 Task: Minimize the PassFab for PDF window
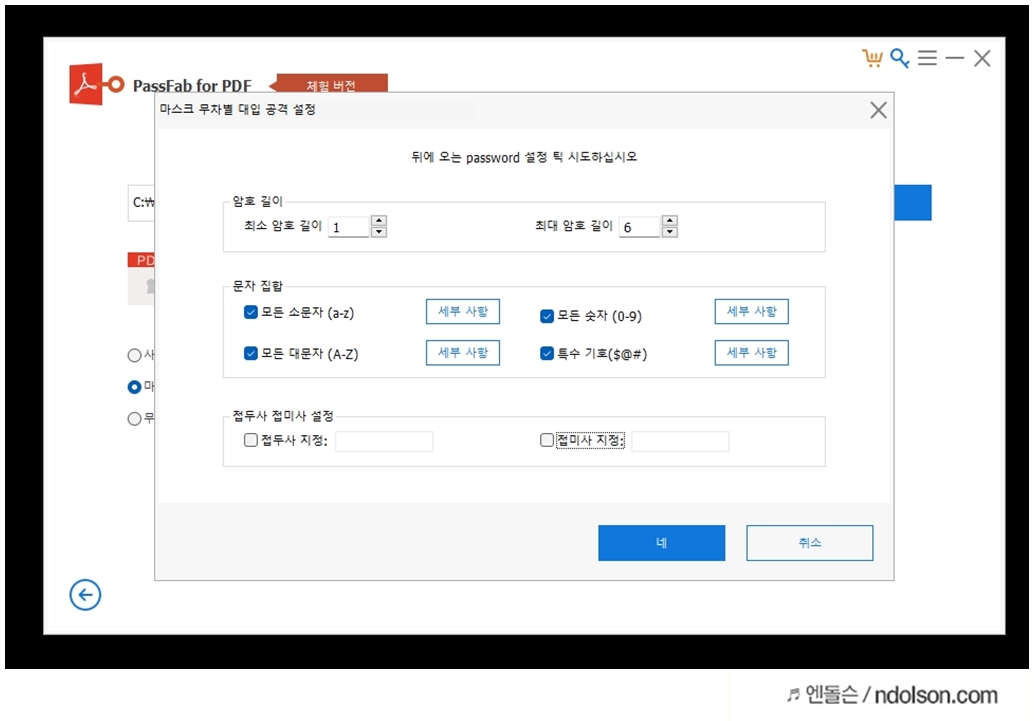954,59
